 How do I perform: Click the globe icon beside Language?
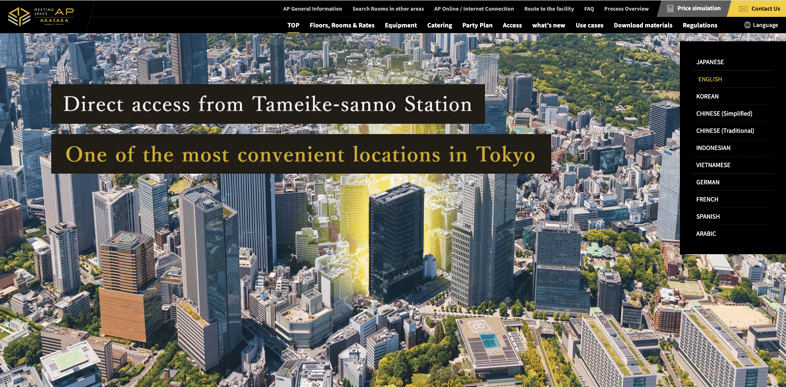[x=747, y=25]
